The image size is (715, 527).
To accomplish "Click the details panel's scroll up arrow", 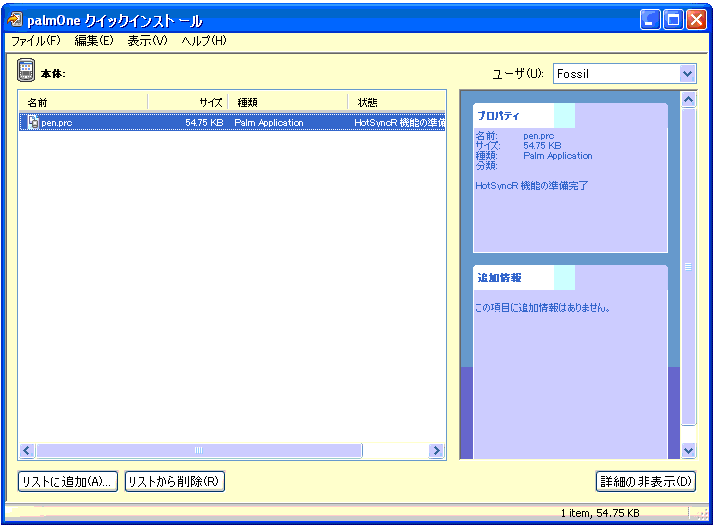I will [x=688, y=99].
